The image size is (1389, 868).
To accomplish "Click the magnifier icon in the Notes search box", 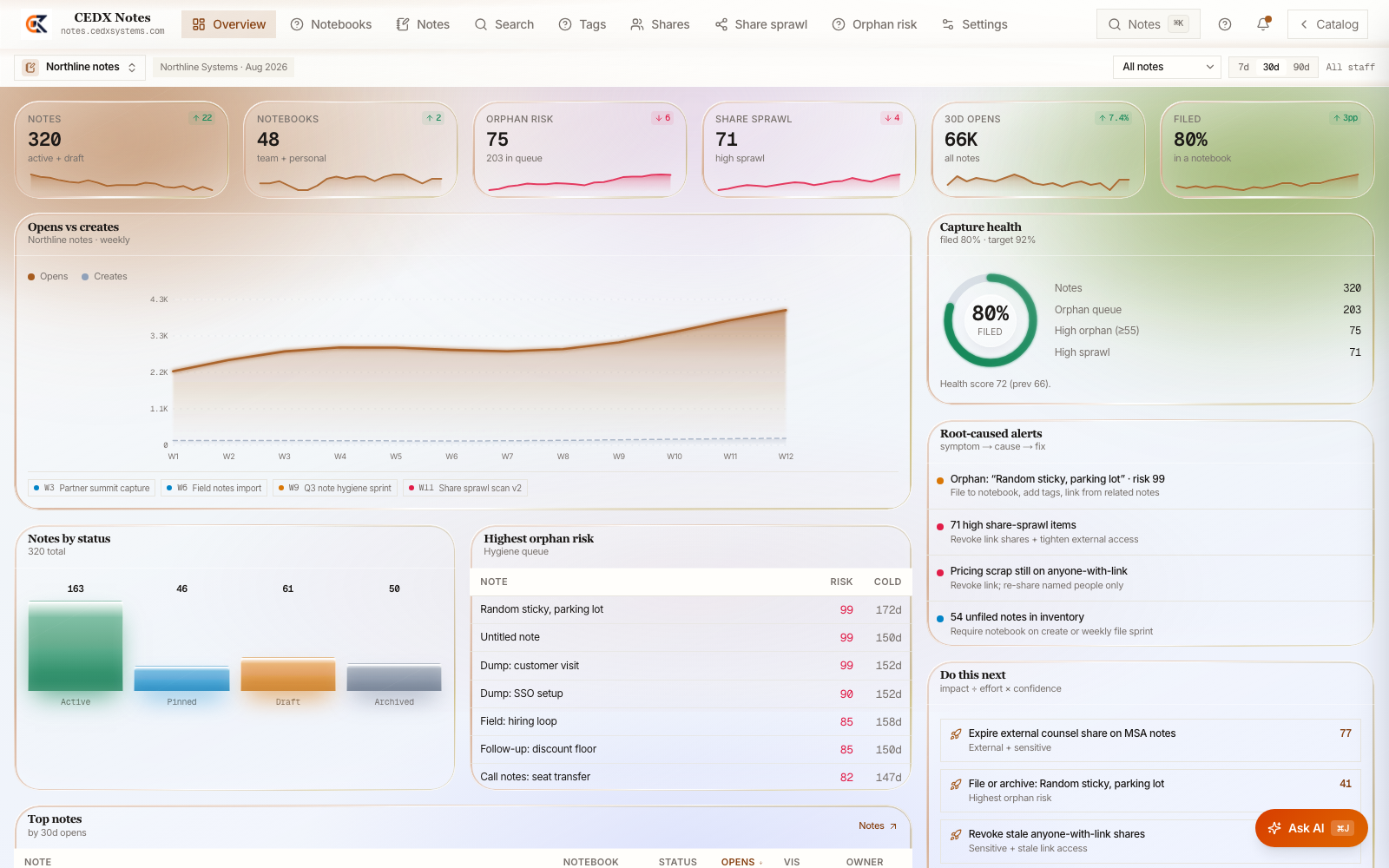I will click(x=1115, y=24).
